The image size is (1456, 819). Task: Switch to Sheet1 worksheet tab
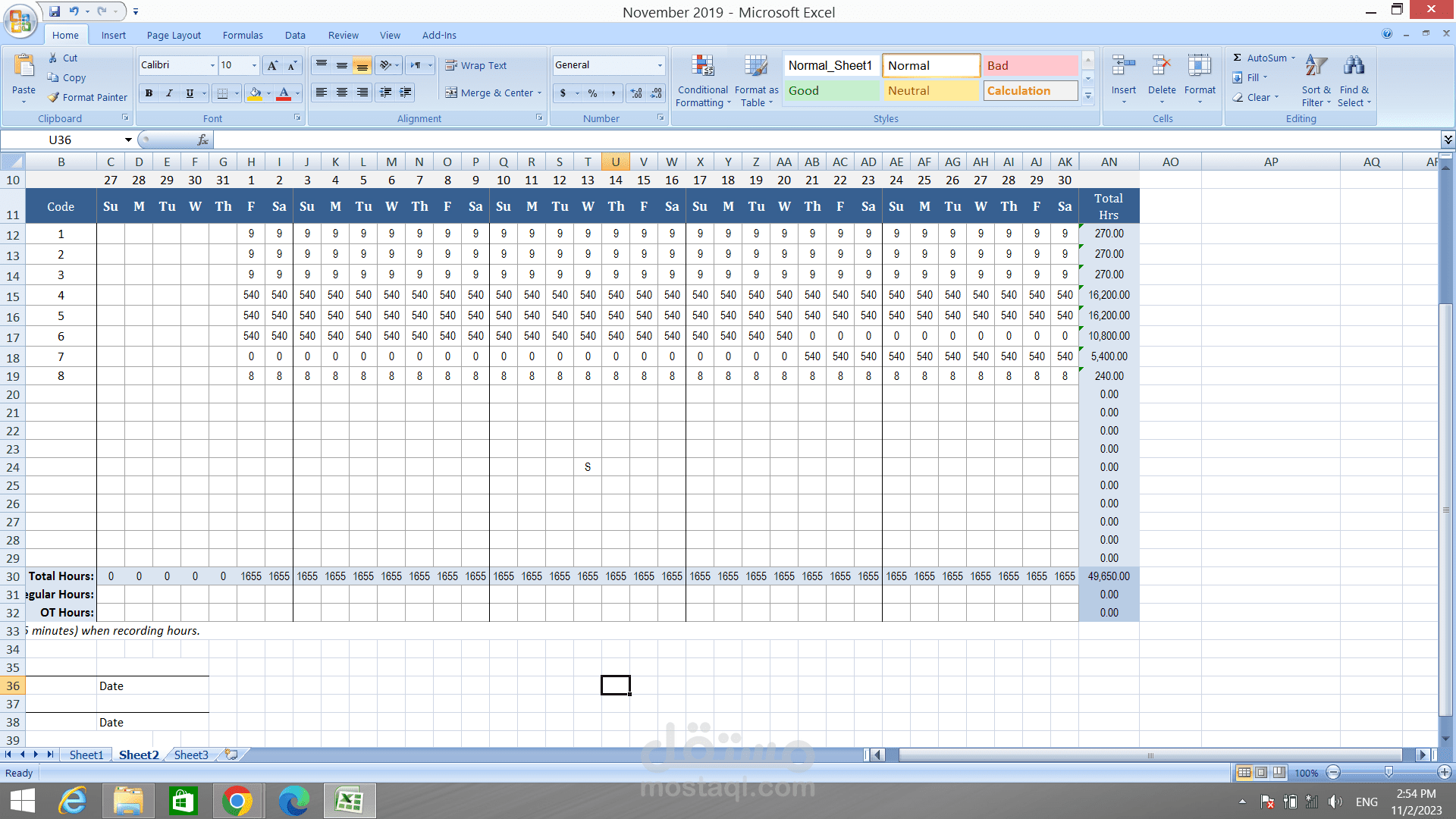pos(86,755)
